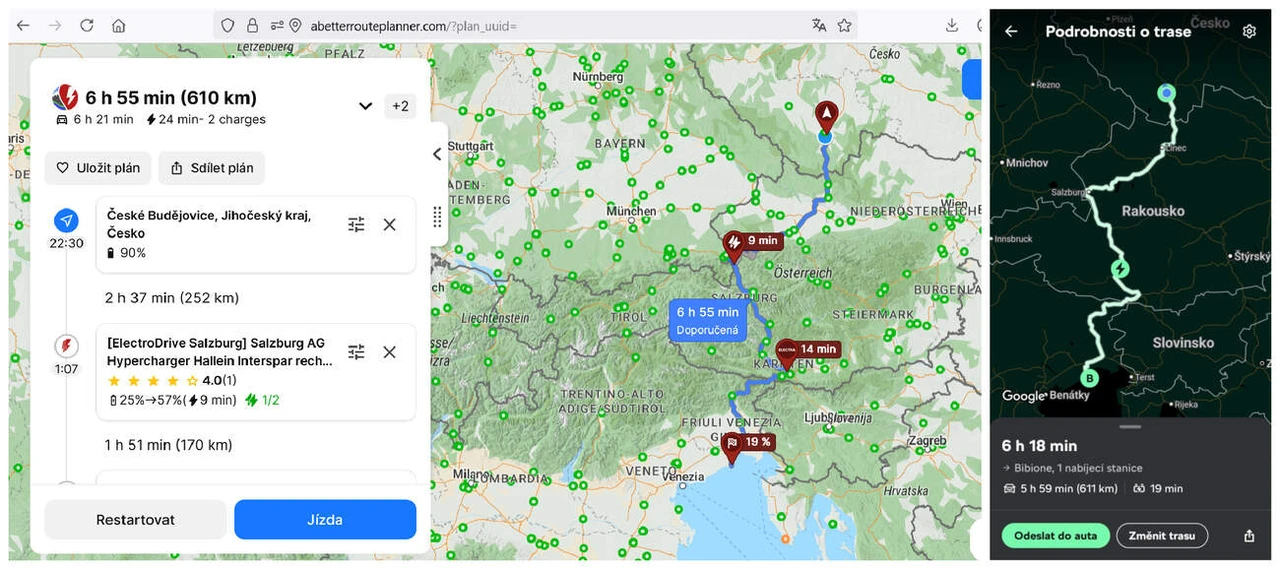This screenshot has height=569, width=1280.
Task: Click the Jízda button
Action: pos(325,520)
